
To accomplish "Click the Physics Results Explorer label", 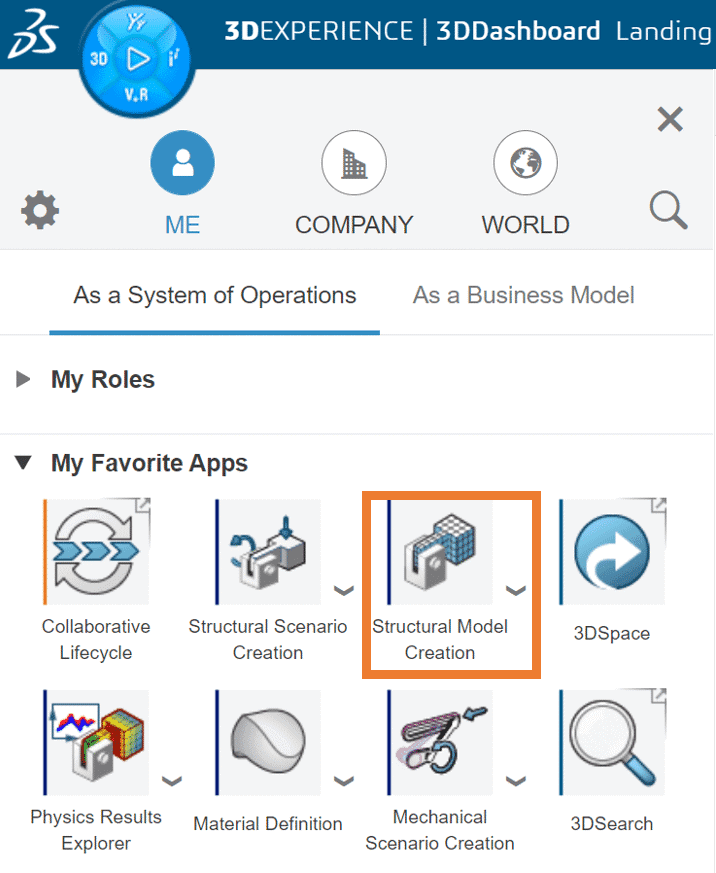I will (96, 830).
